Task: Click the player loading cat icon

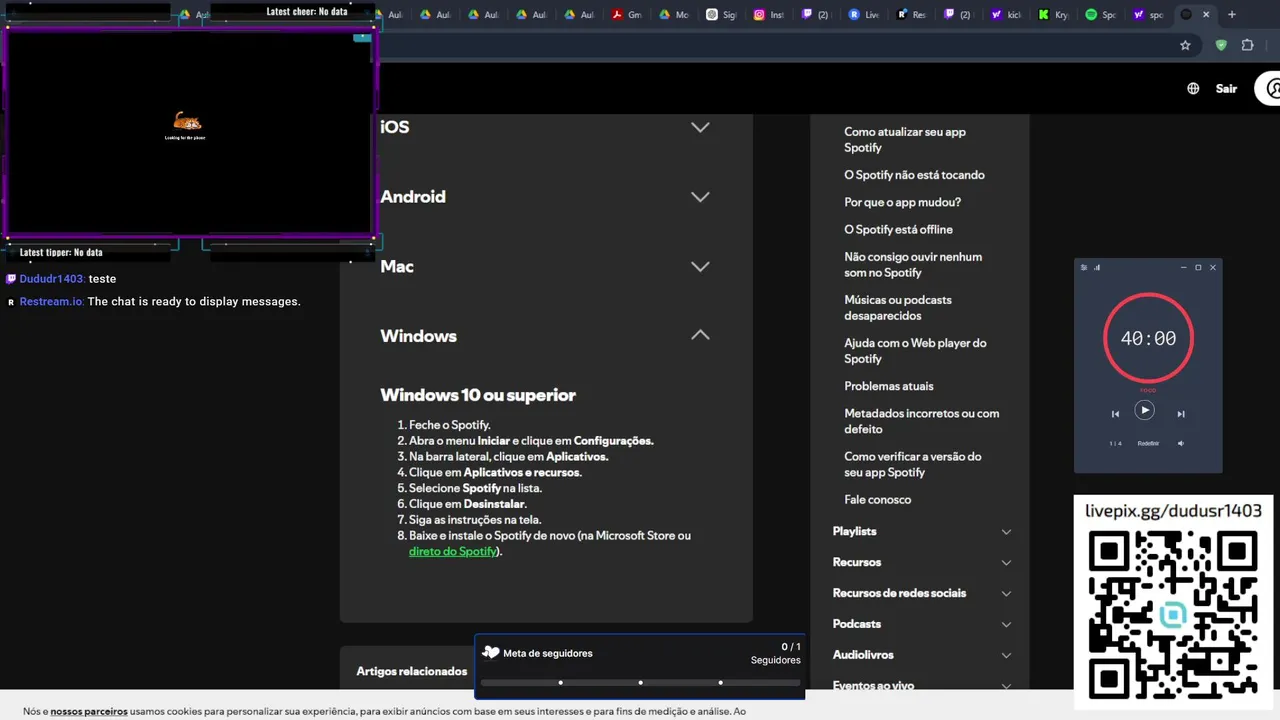Action: coord(186,121)
